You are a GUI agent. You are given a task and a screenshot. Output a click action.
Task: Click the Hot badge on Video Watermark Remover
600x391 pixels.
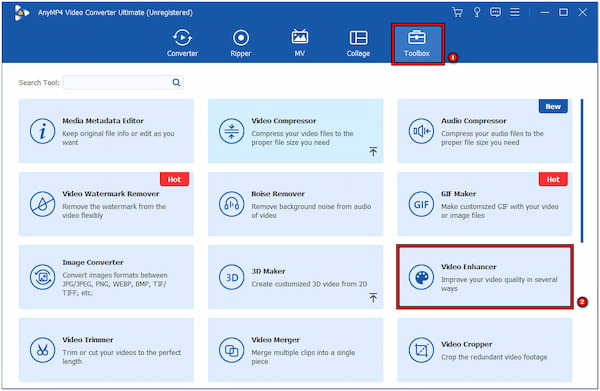[x=174, y=179]
